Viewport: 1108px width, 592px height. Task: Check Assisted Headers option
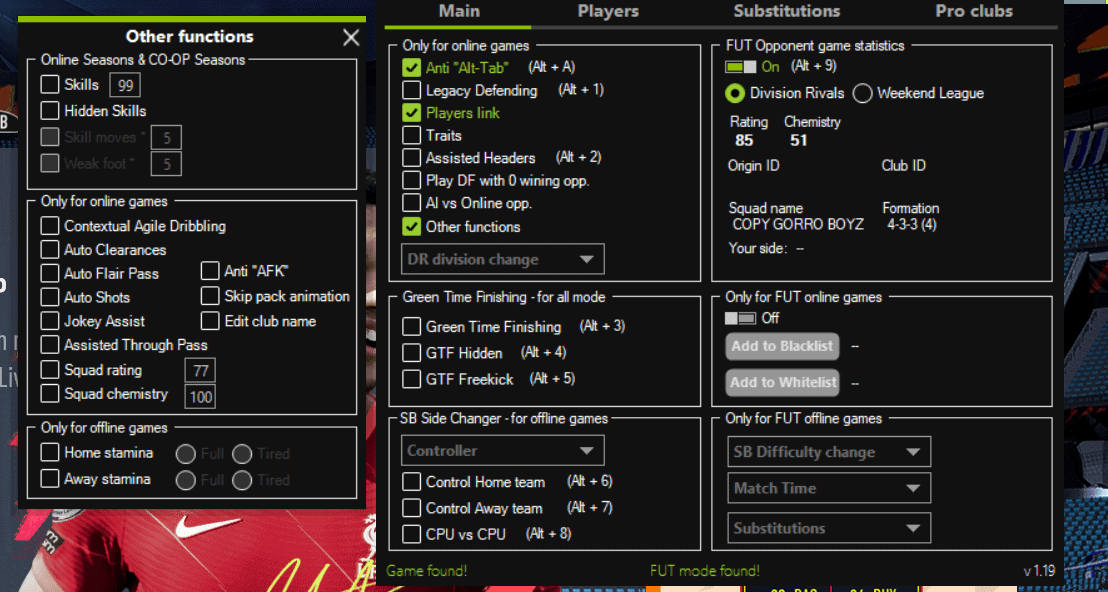pos(411,158)
